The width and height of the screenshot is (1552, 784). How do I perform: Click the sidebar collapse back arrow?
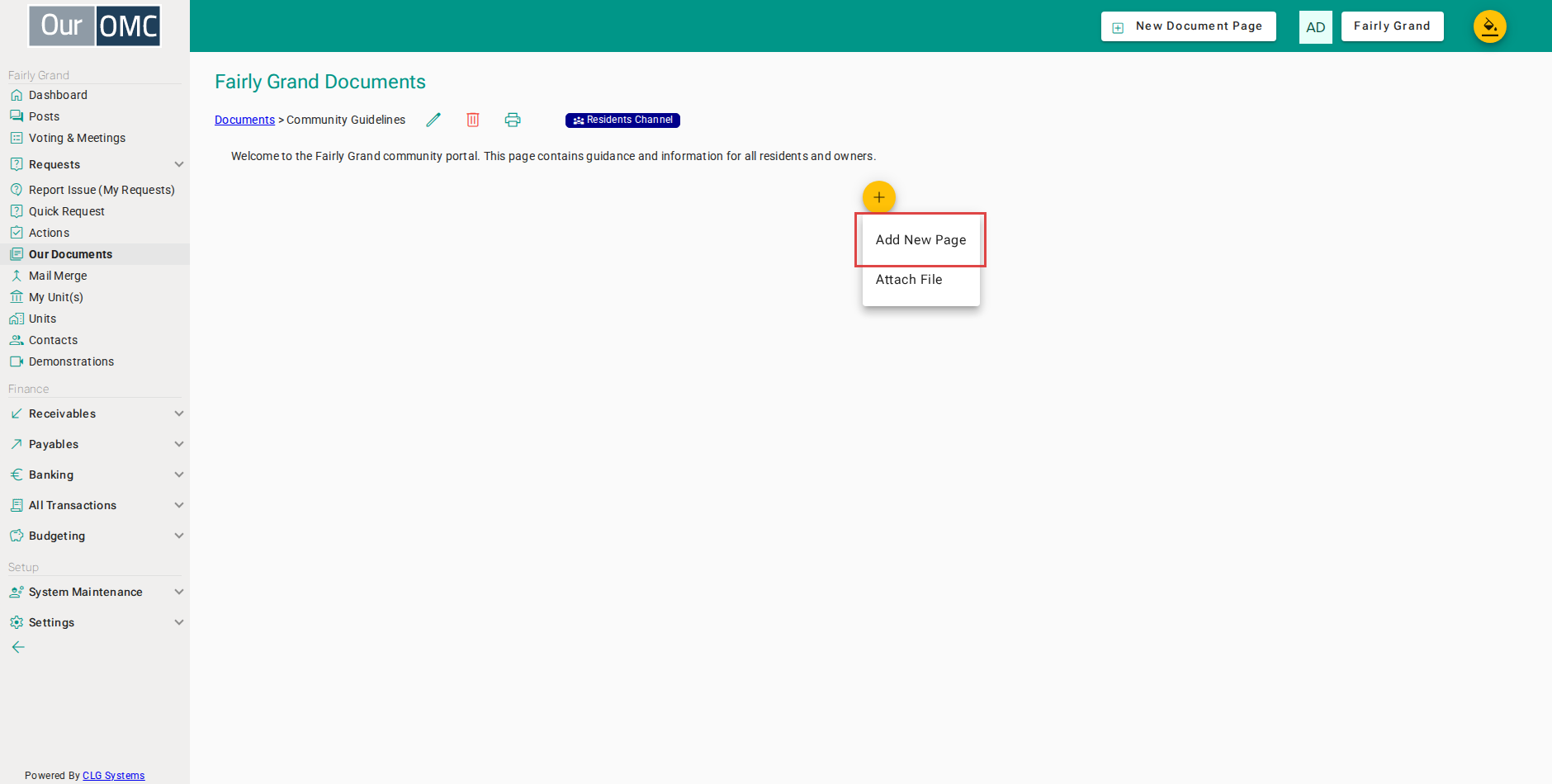[18, 647]
